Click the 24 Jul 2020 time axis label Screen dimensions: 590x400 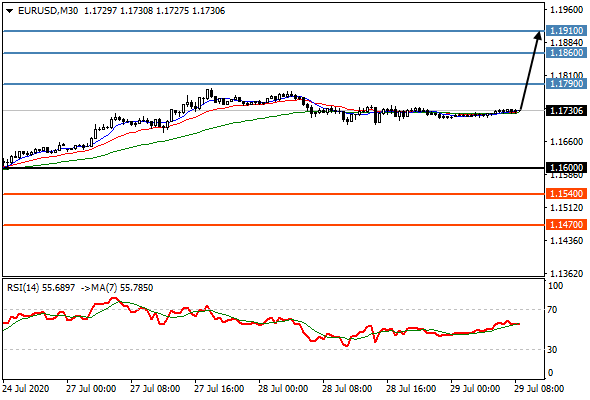pos(26,389)
